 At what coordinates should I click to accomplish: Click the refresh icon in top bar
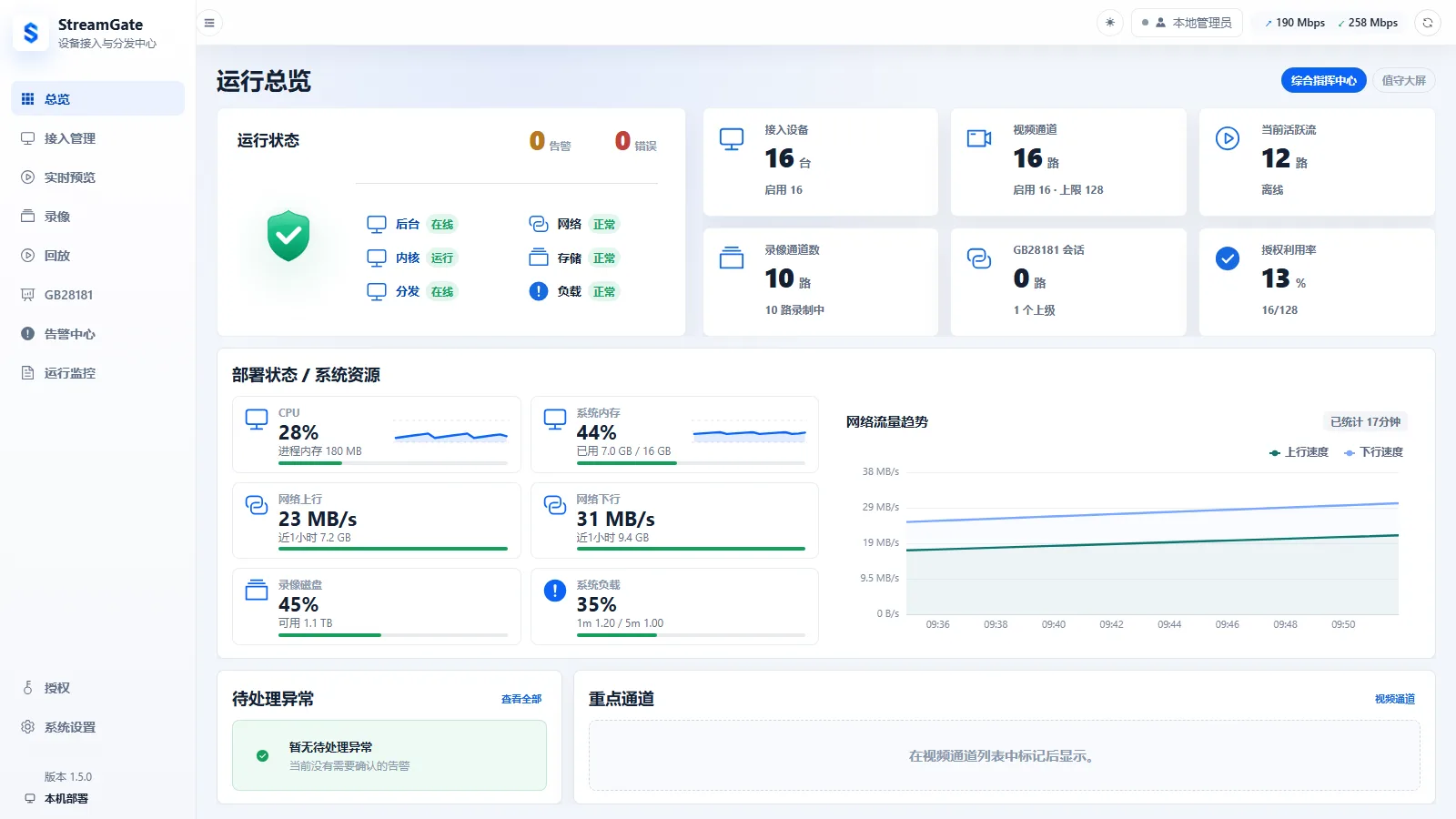[1428, 23]
